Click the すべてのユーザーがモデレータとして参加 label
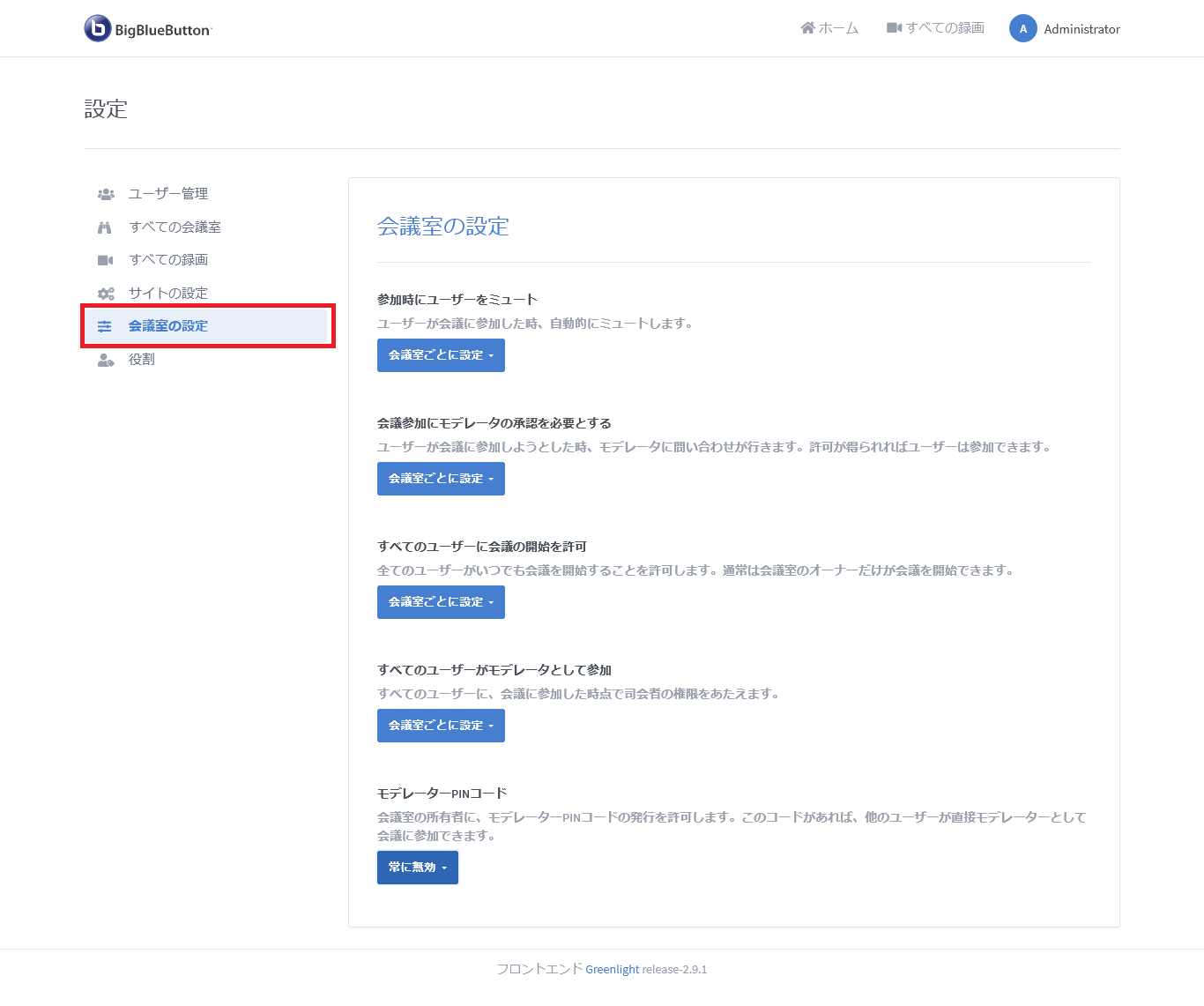 (x=494, y=670)
